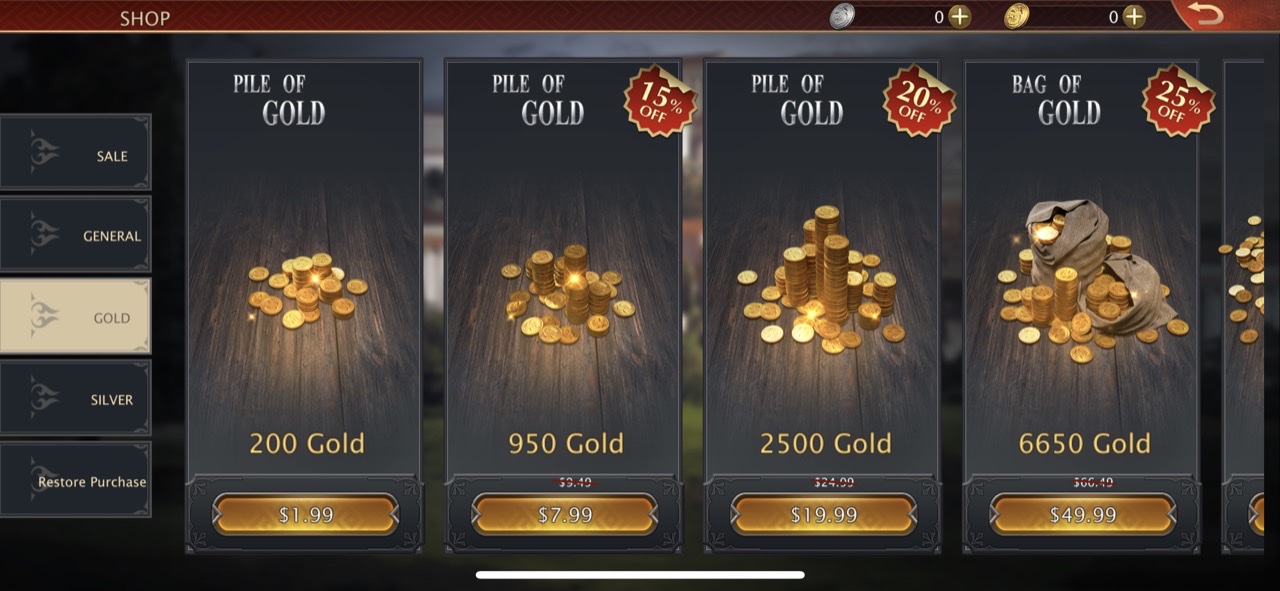Open the SALE shop category
Image resolution: width=1280 pixels, height=591 pixels.
[x=75, y=152]
